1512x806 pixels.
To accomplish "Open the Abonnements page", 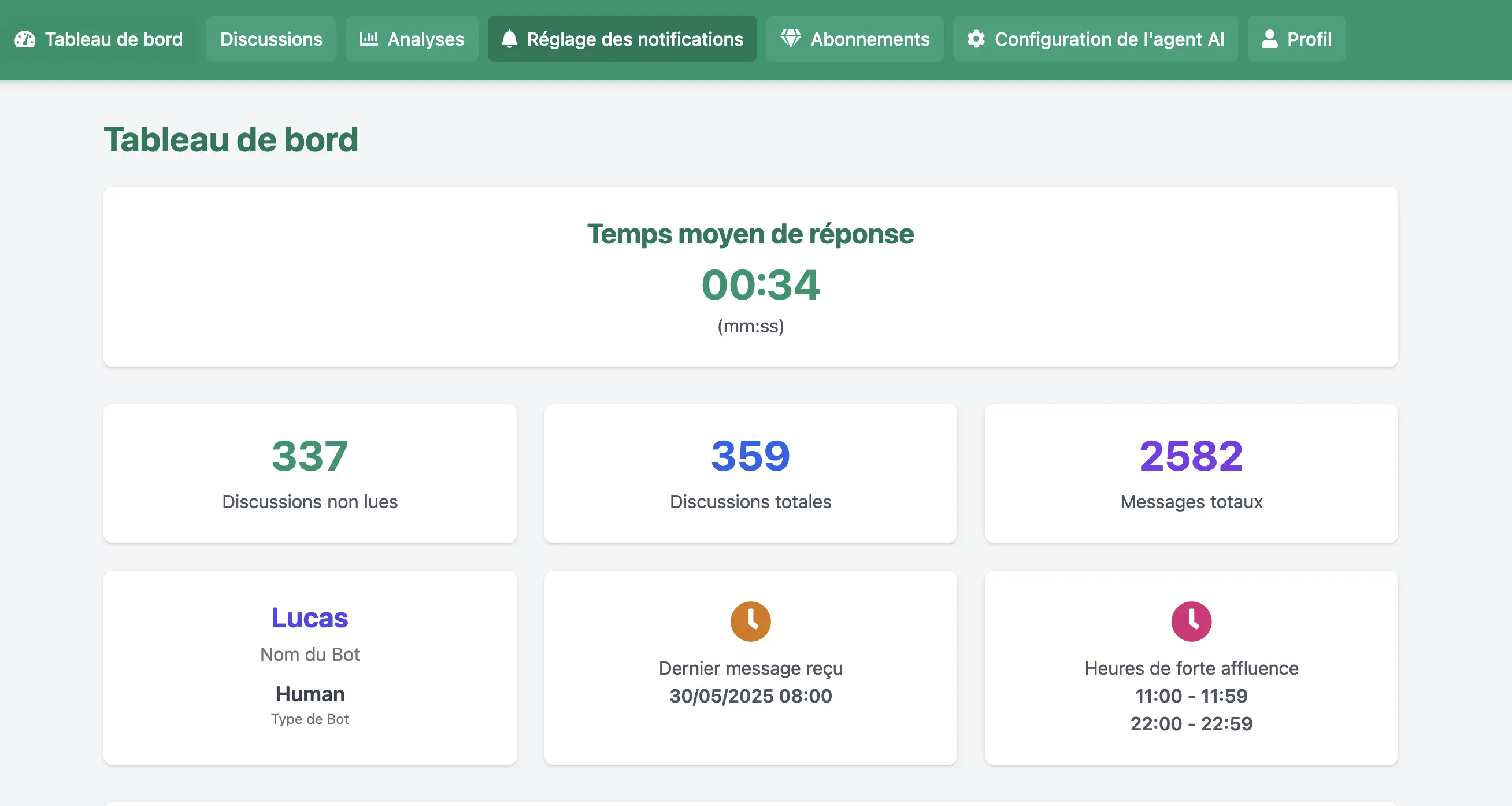I will click(x=869, y=39).
